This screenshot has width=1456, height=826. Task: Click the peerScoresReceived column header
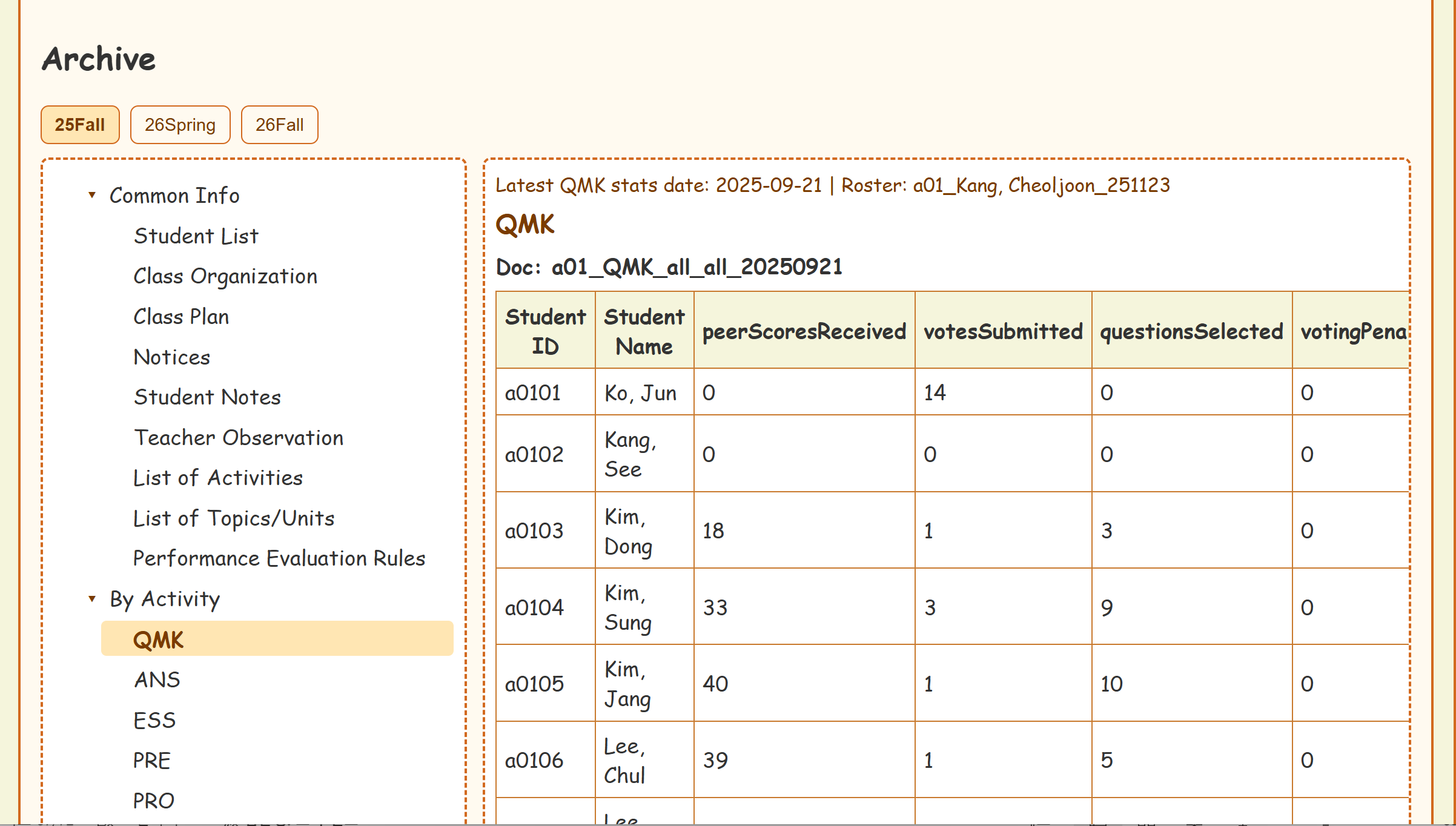click(804, 331)
